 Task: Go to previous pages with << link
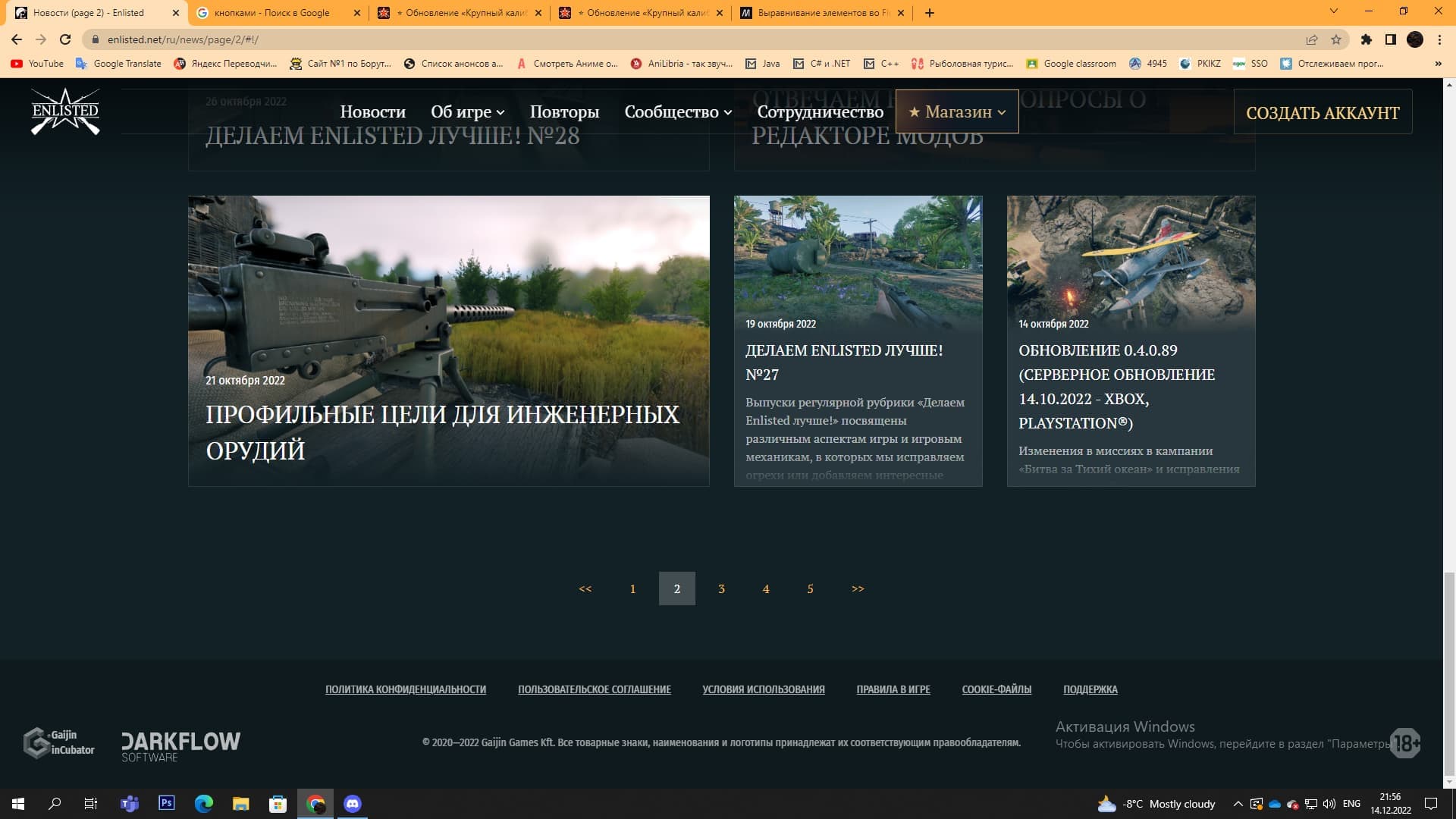pyautogui.click(x=585, y=588)
